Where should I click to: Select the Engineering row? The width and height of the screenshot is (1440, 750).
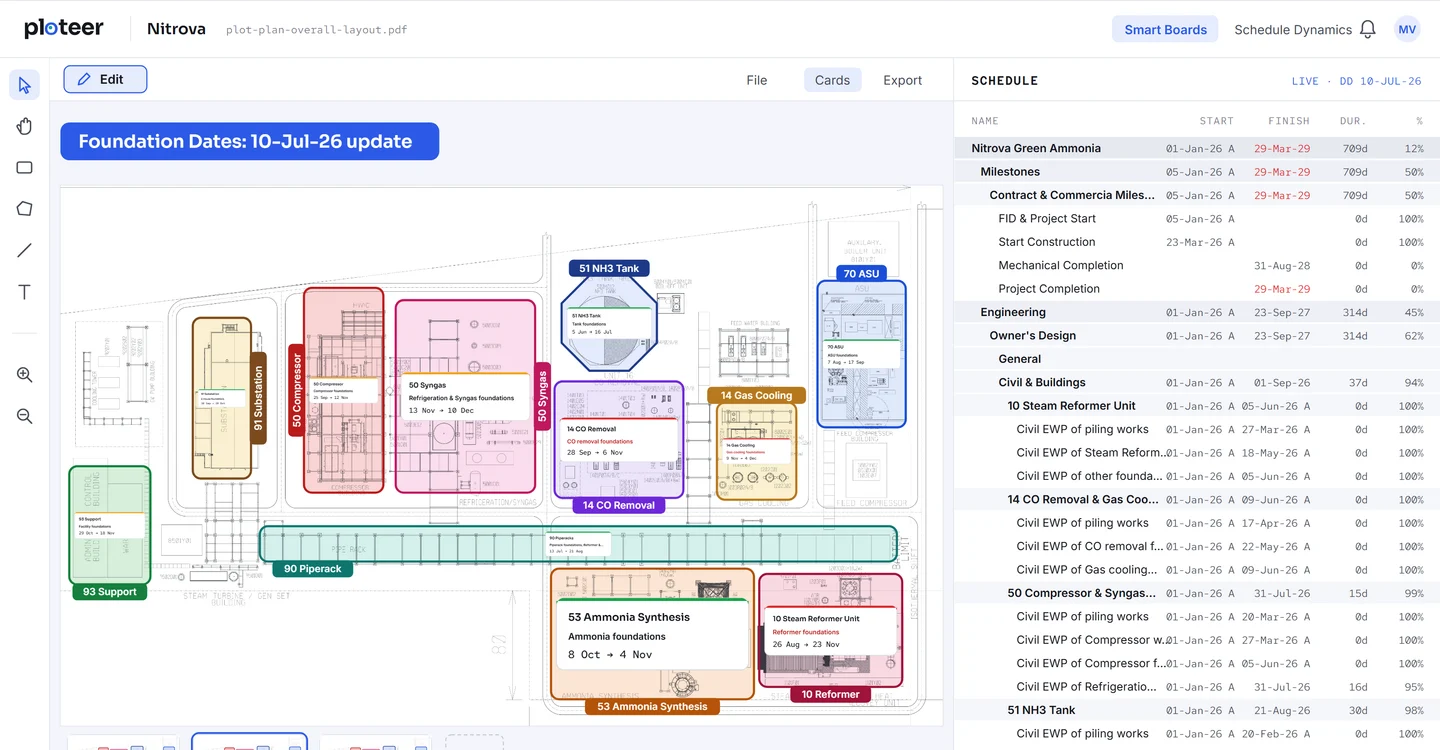(x=1197, y=312)
